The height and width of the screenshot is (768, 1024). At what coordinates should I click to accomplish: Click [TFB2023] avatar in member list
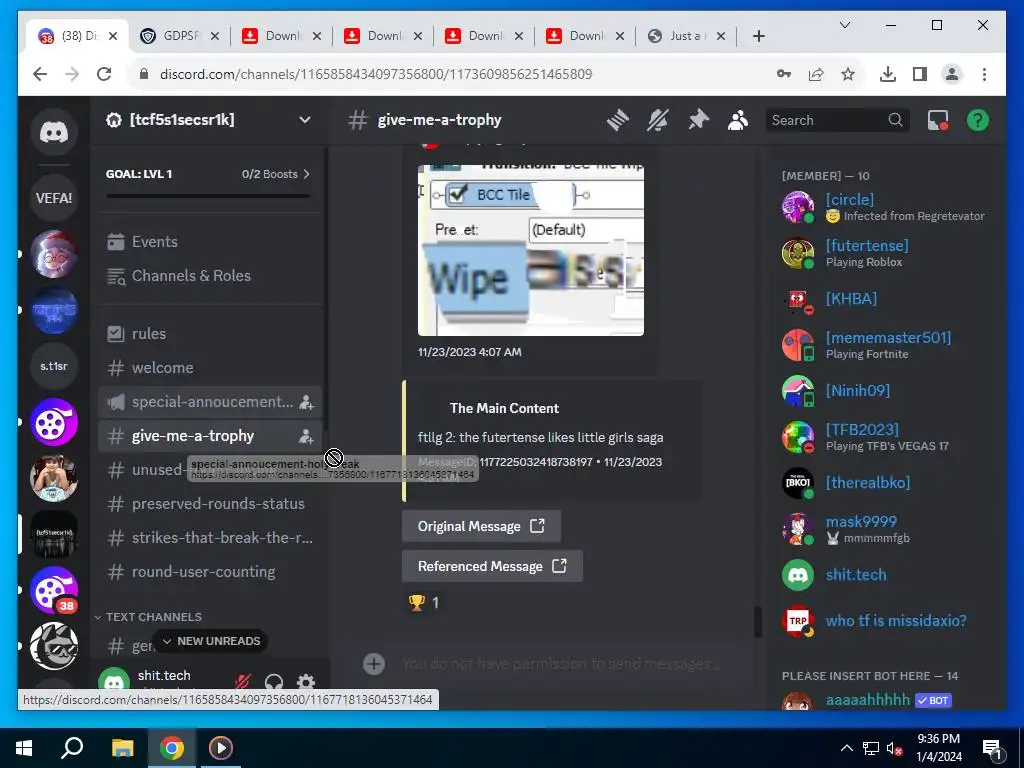coord(797,437)
